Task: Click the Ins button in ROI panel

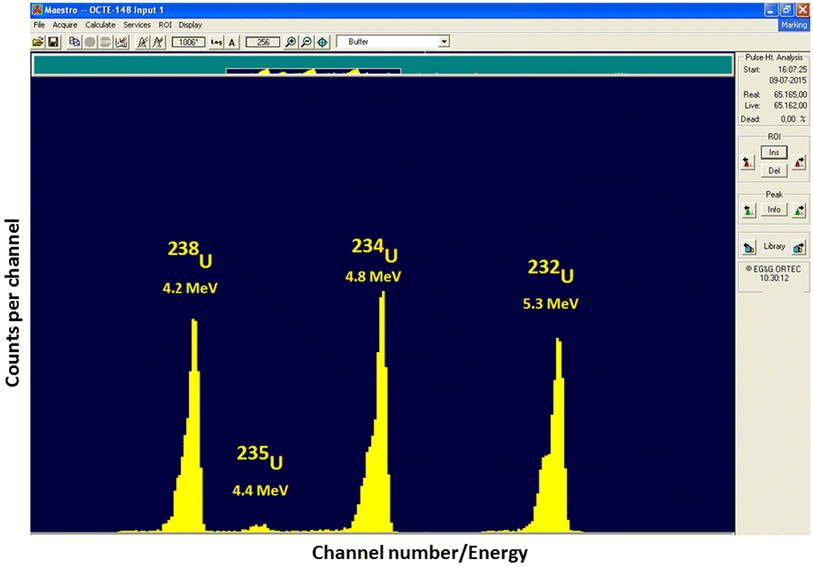Action: 773,152
